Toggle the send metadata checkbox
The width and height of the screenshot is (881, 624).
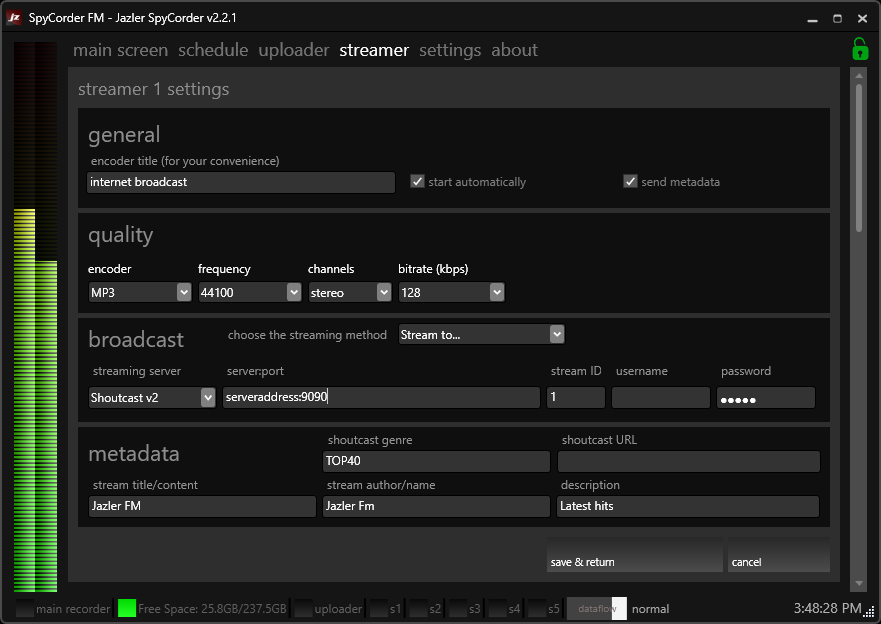pyautogui.click(x=630, y=181)
